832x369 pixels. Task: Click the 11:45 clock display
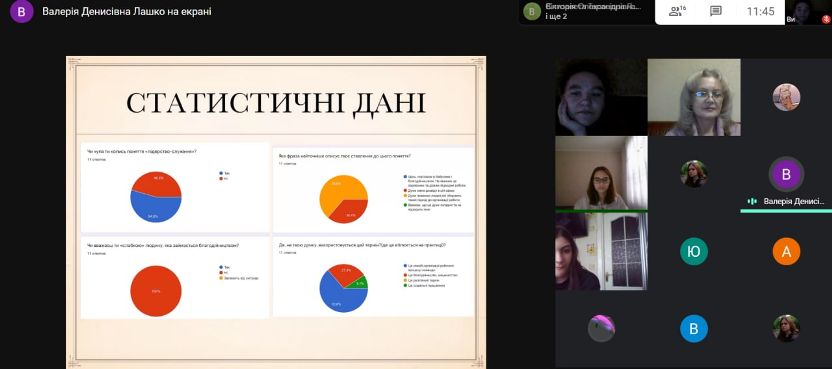(x=760, y=11)
